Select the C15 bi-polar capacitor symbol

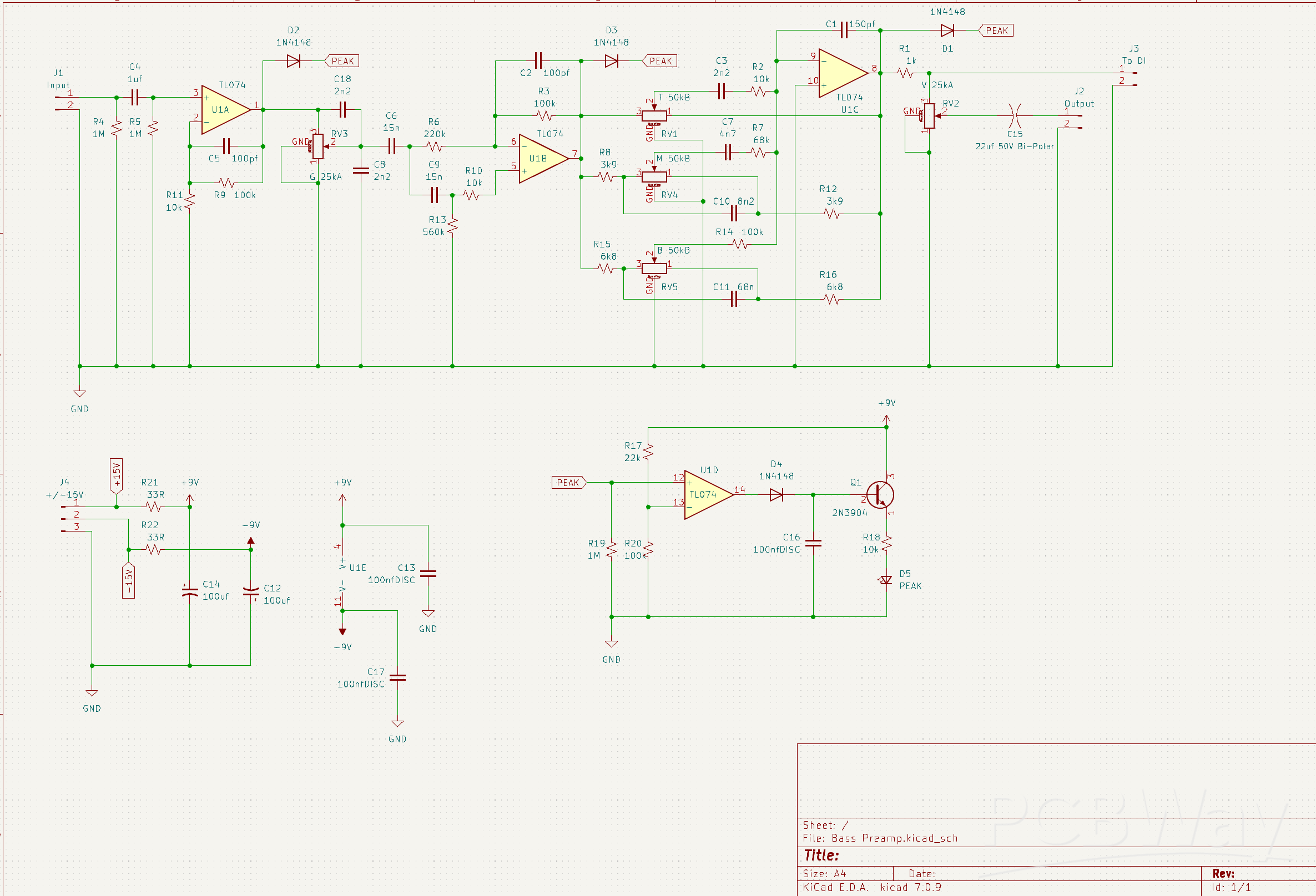pyautogui.click(x=1015, y=116)
